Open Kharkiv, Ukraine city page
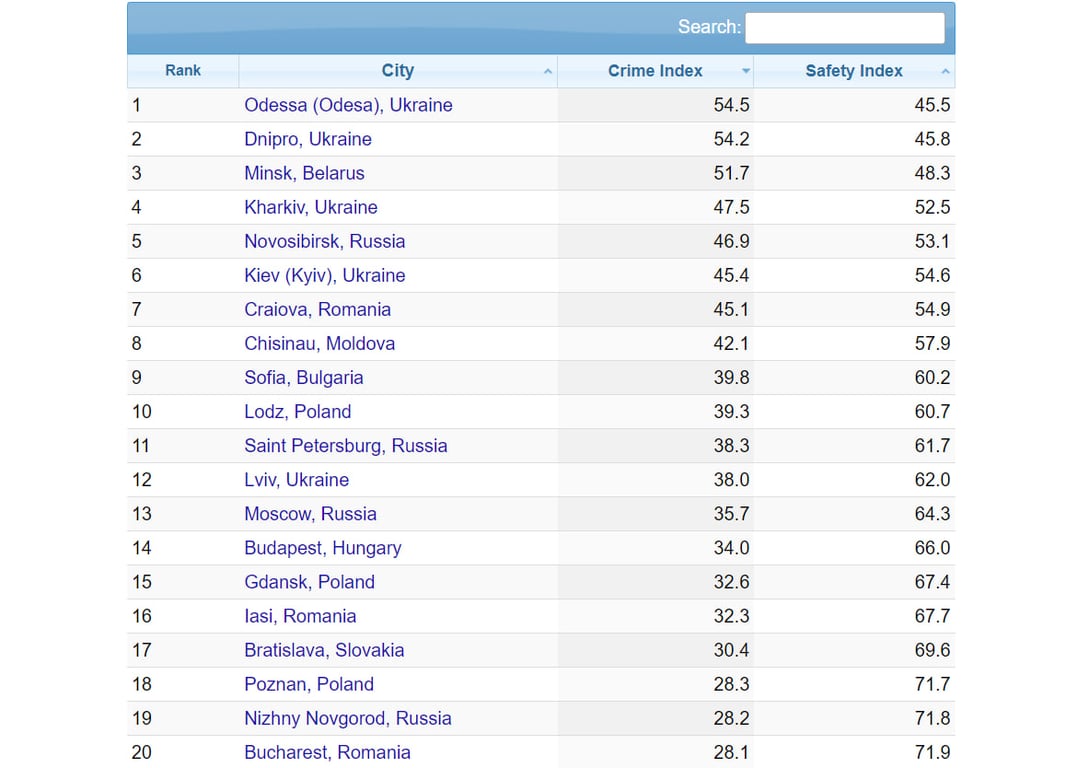 click(x=311, y=207)
